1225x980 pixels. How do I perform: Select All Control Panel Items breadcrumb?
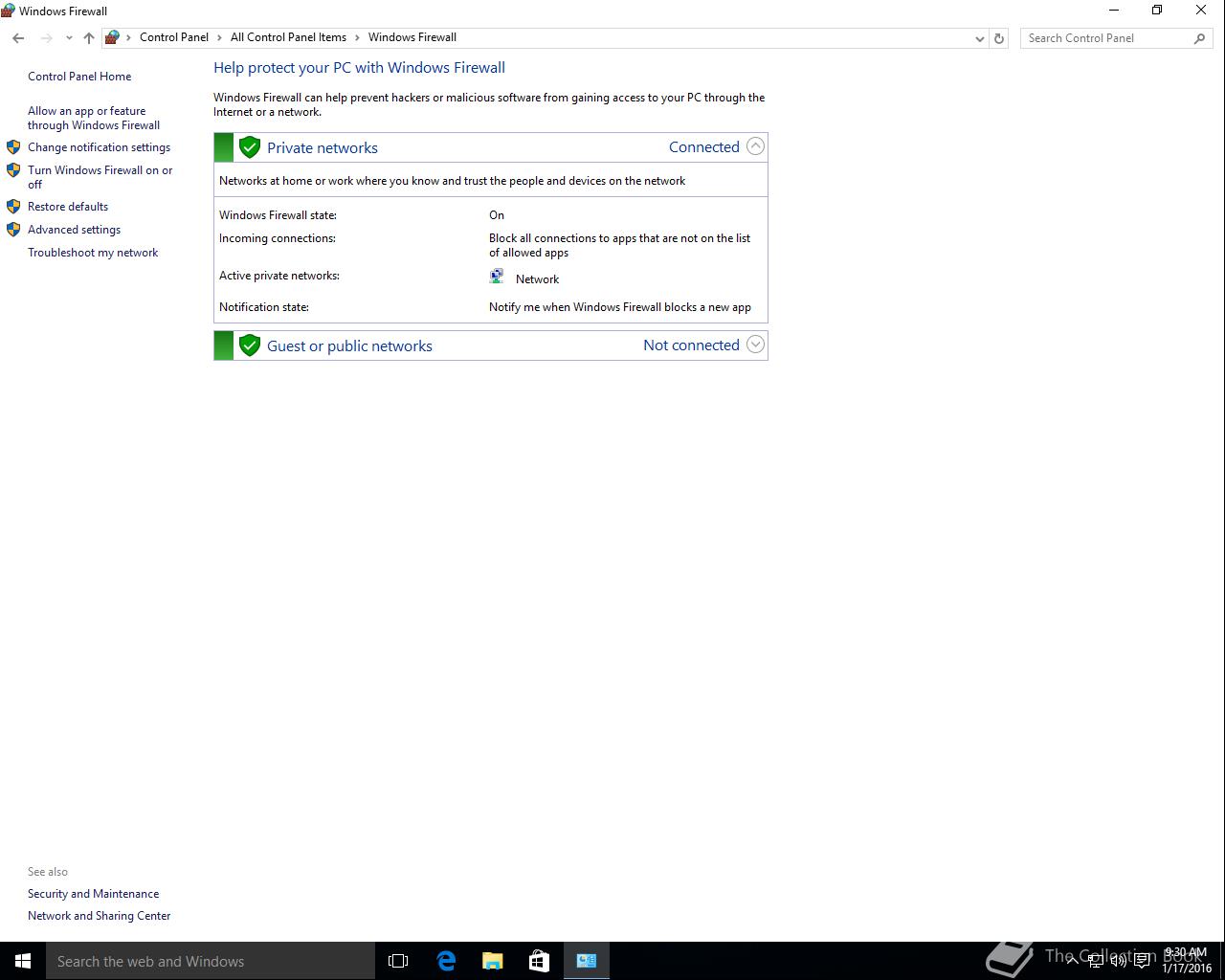pos(288,37)
